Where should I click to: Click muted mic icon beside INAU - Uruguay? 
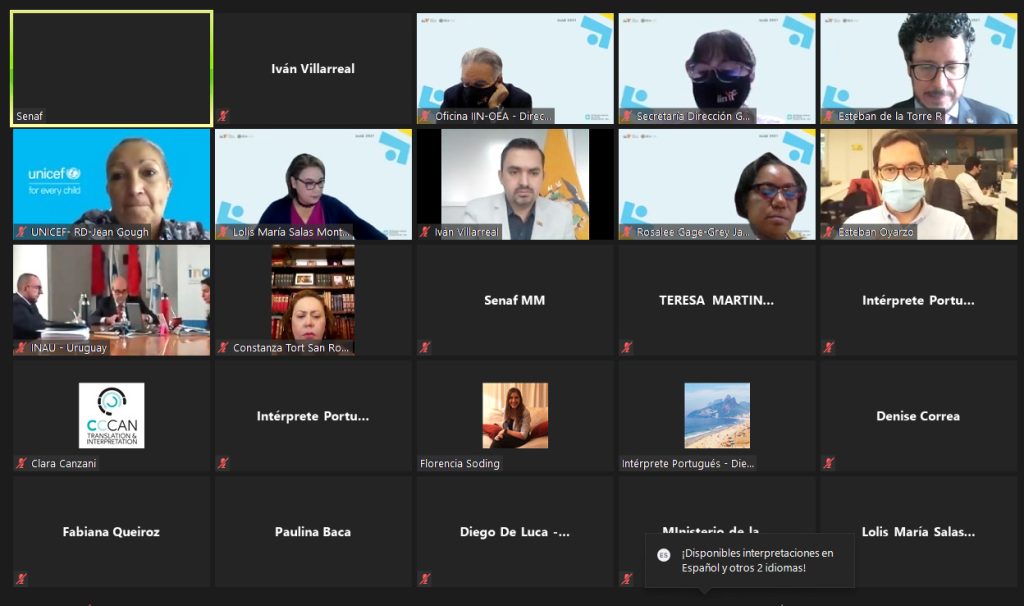(x=21, y=347)
